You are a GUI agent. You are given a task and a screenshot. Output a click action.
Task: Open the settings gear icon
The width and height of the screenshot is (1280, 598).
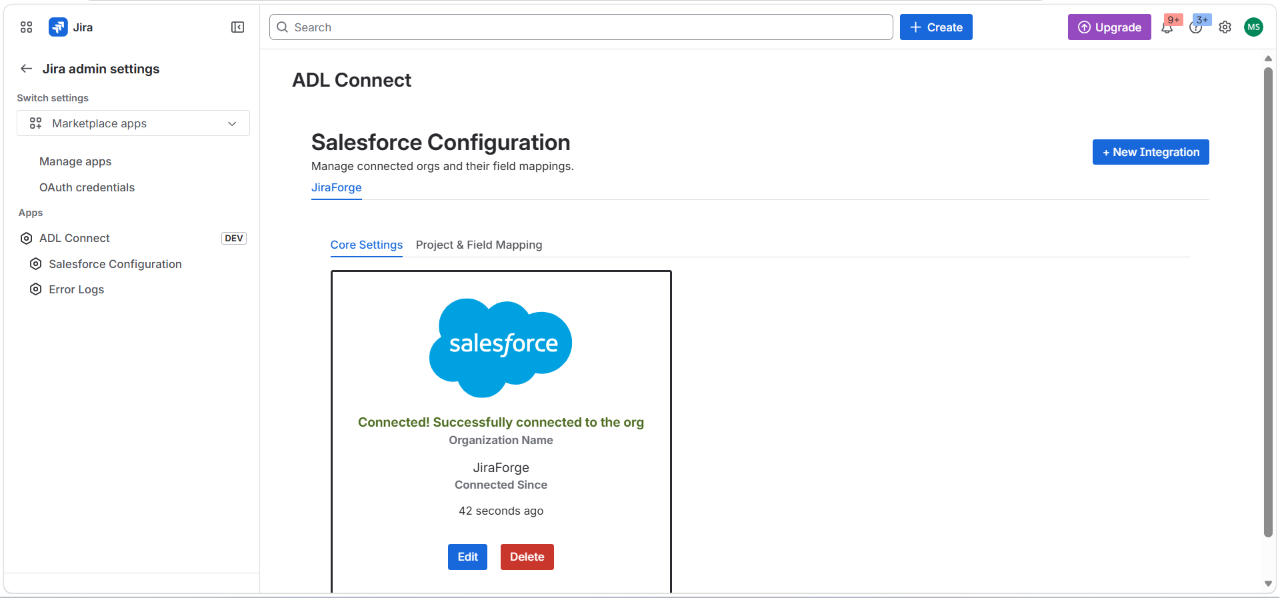pos(1225,27)
